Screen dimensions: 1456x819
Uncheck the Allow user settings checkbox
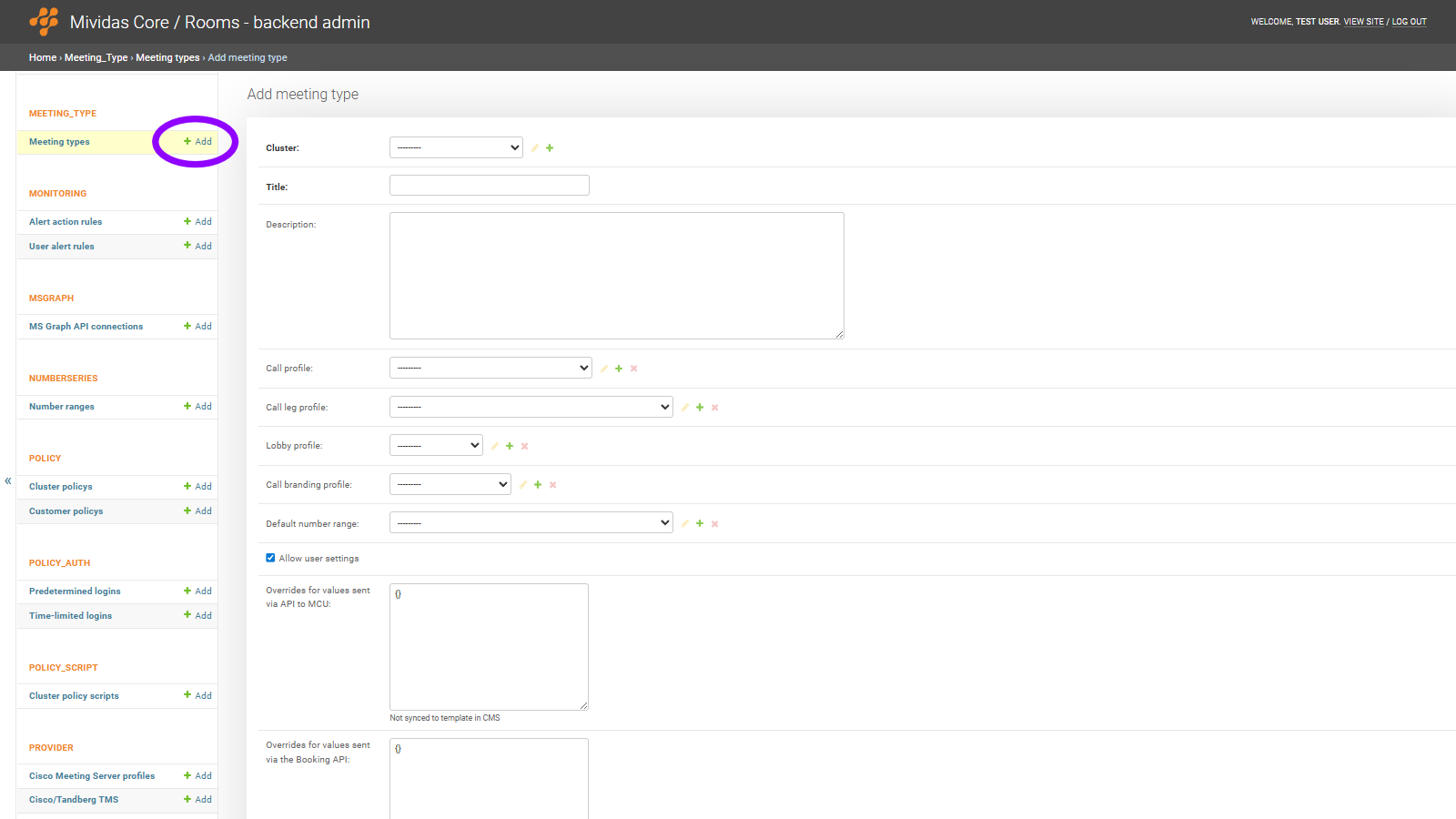pos(270,558)
